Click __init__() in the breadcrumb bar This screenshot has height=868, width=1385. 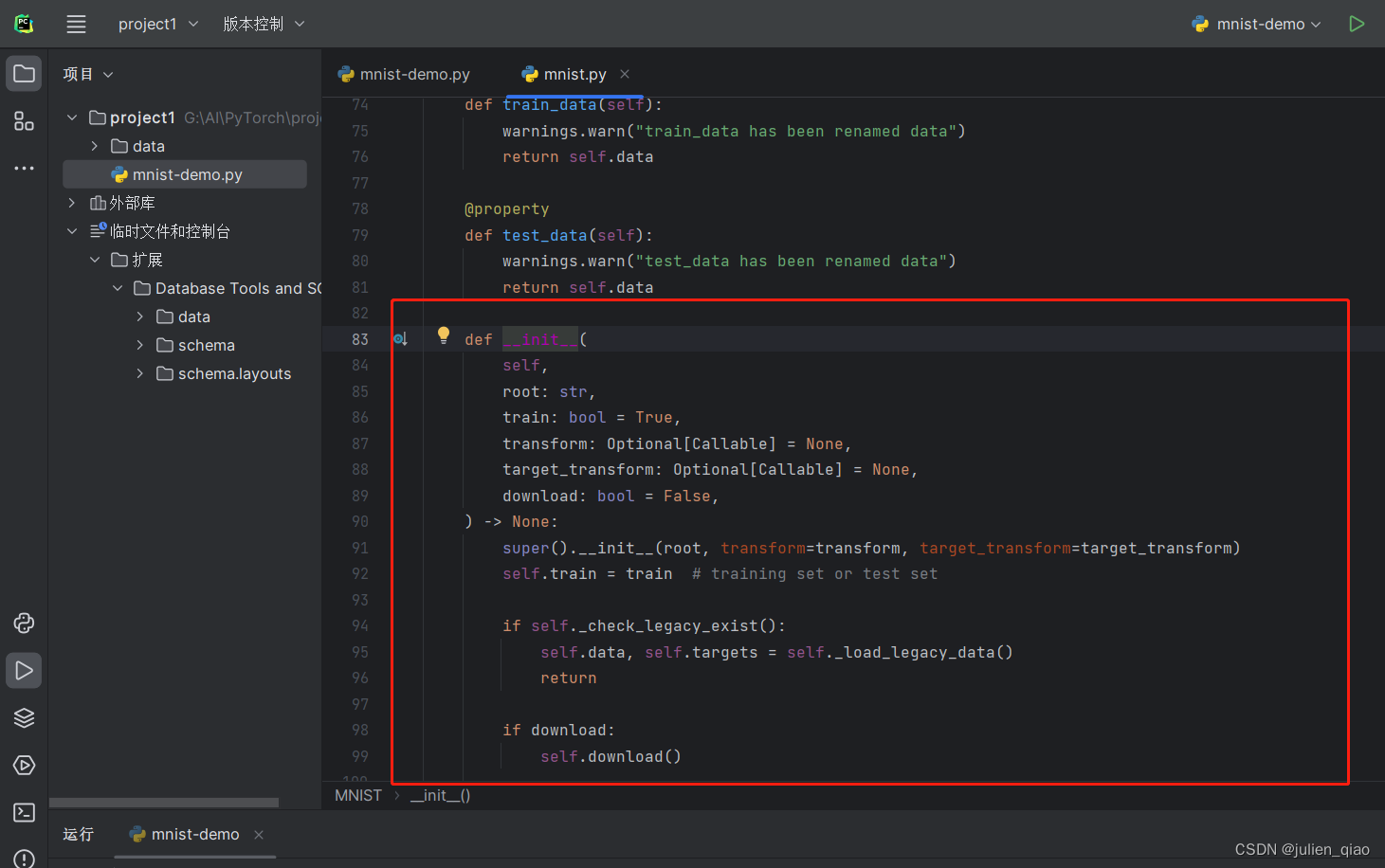tap(440, 796)
